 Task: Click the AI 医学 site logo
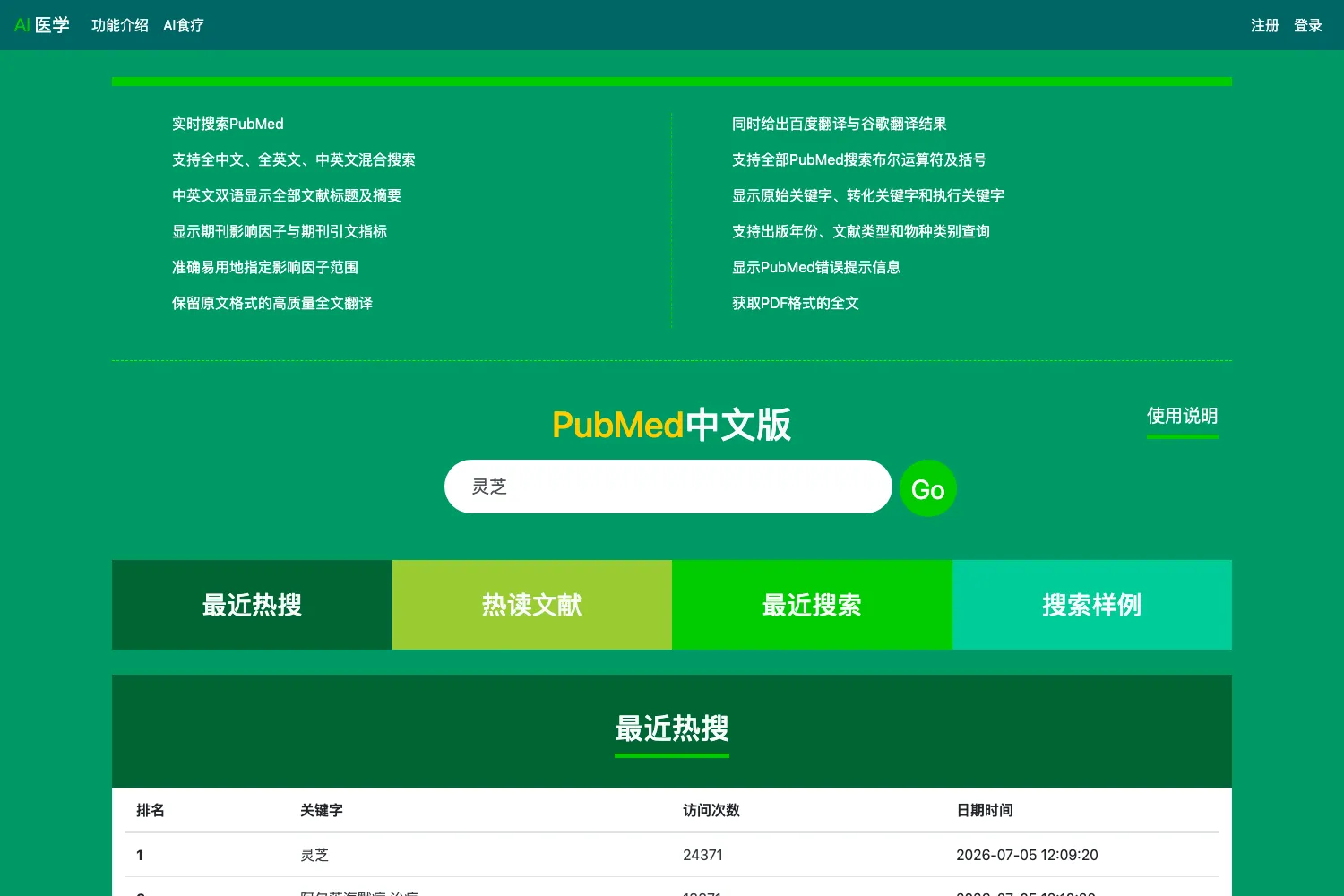pos(42,25)
